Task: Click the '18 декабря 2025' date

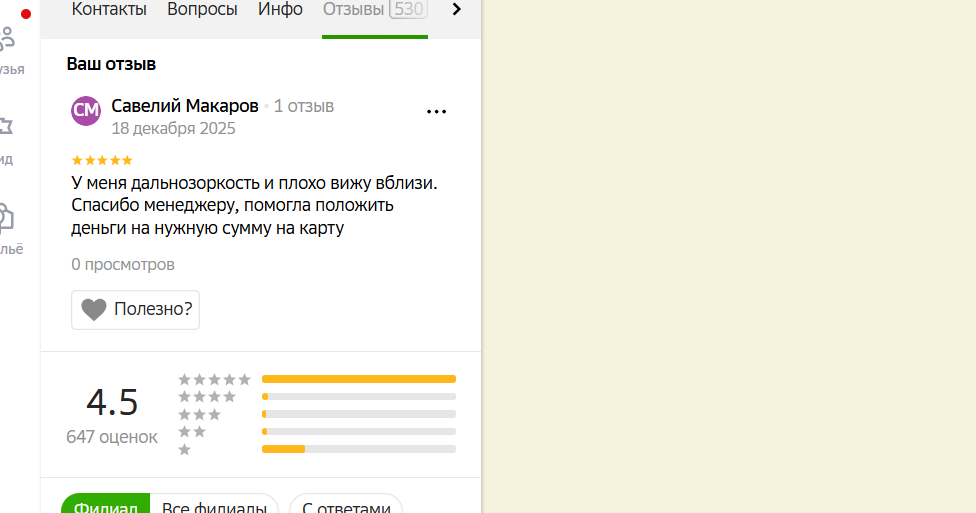Action: tap(173, 128)
